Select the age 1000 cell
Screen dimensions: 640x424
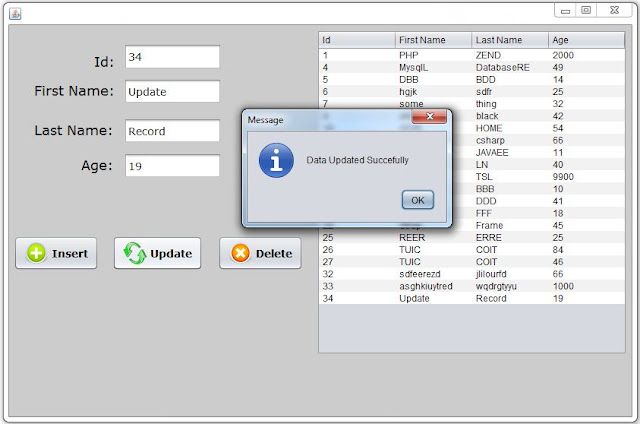(x=587, y=286)
